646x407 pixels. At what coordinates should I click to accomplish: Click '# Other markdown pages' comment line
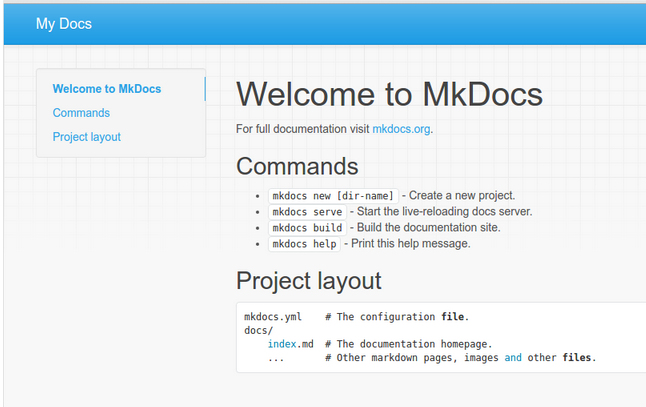(460, 358)
